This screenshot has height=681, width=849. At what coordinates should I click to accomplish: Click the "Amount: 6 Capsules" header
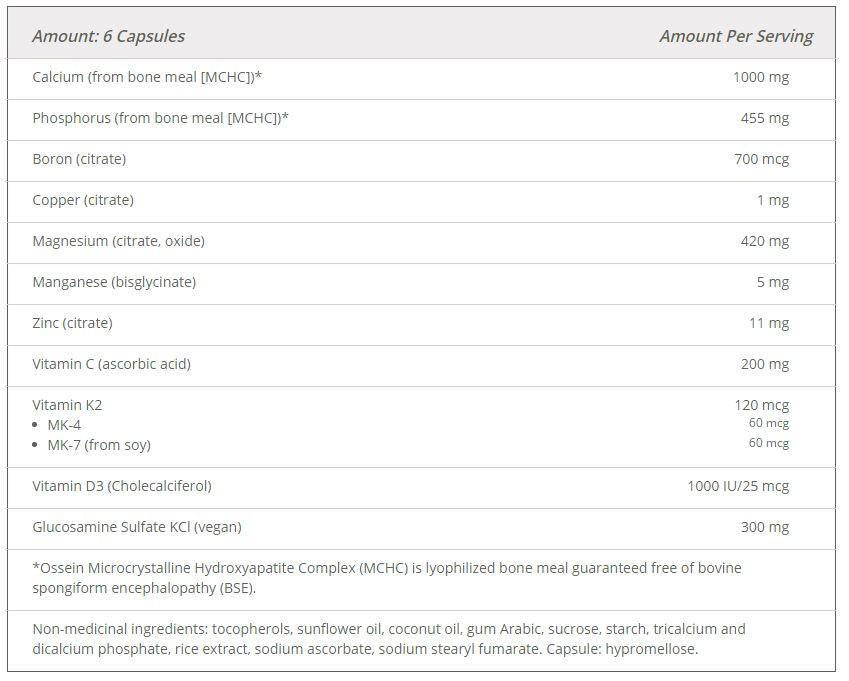108,36
